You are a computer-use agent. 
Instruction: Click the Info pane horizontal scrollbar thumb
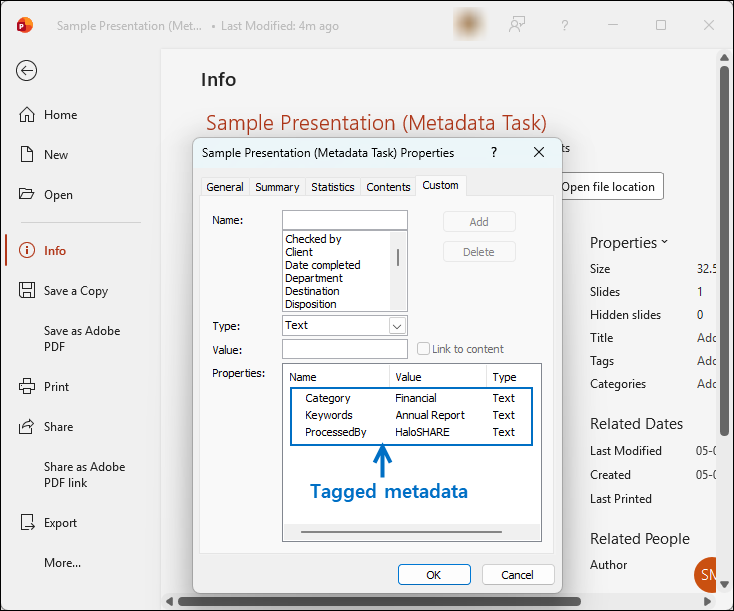379,601
